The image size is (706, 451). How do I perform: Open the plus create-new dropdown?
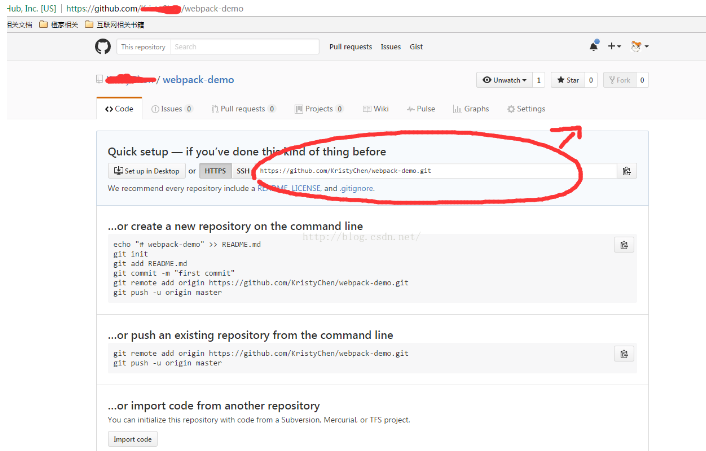tap(614, 46)
